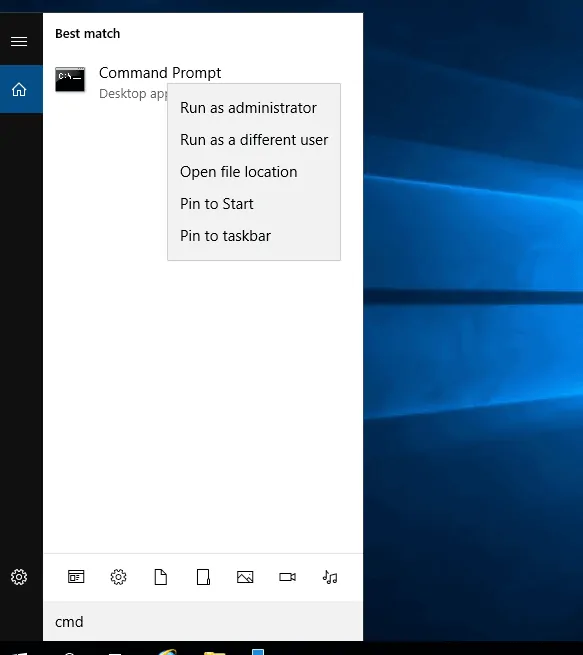583x655 pixels.
Task: Choose Run as a different user
Action: click(254, 140)
